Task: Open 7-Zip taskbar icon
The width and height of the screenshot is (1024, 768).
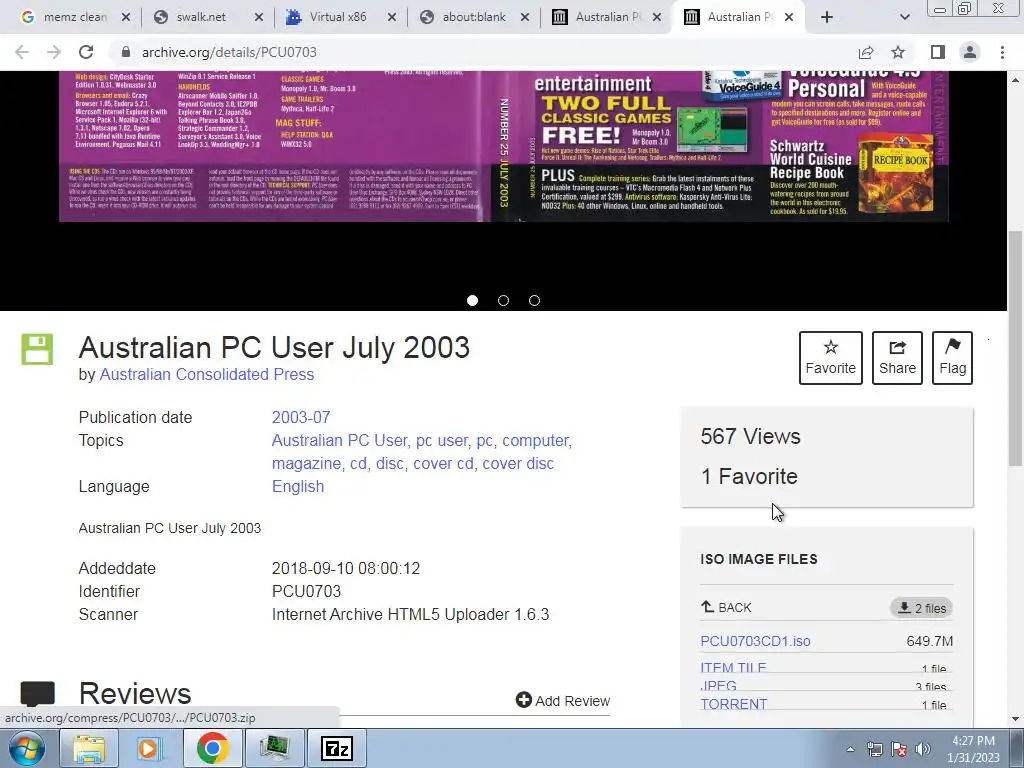Action: click(337, 748)
